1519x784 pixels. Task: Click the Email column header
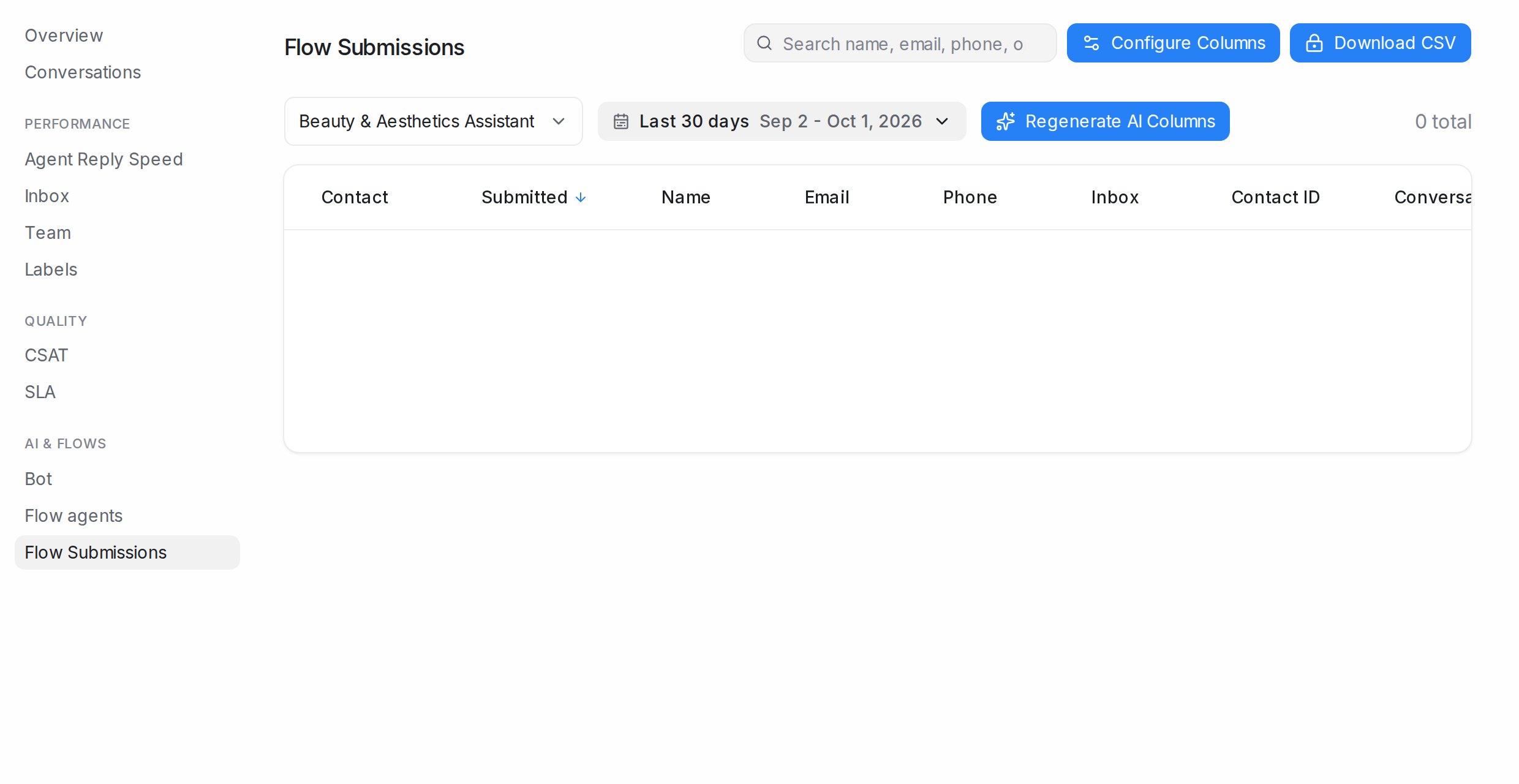coord(827,197)
